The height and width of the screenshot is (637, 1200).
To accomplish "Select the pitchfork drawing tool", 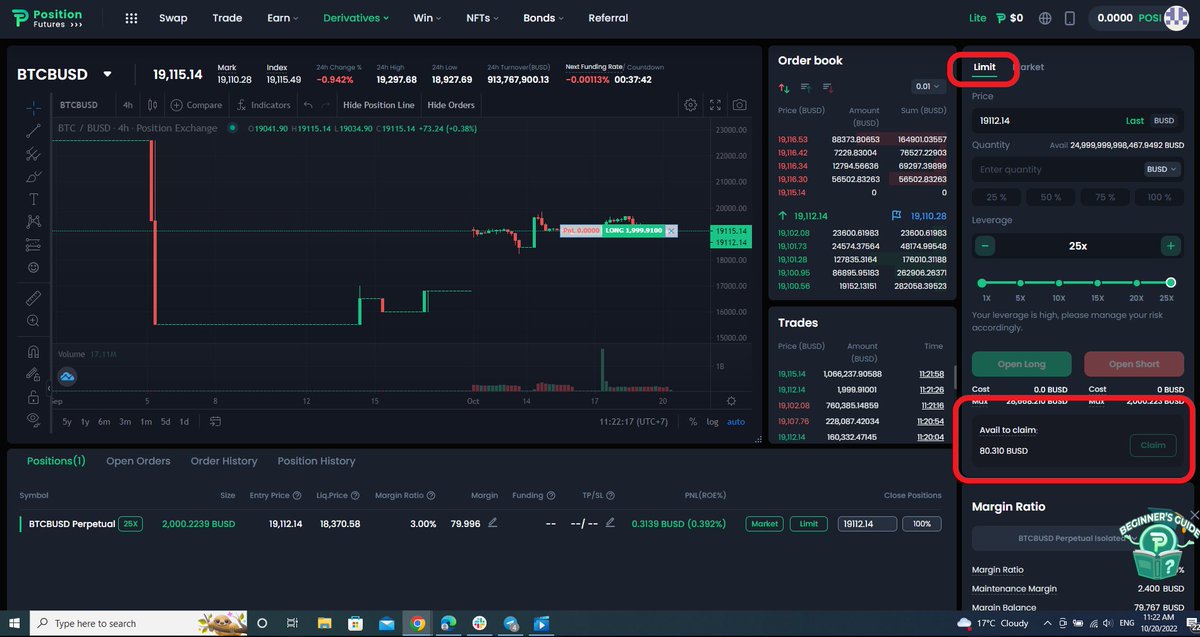I will pos(34,153).
